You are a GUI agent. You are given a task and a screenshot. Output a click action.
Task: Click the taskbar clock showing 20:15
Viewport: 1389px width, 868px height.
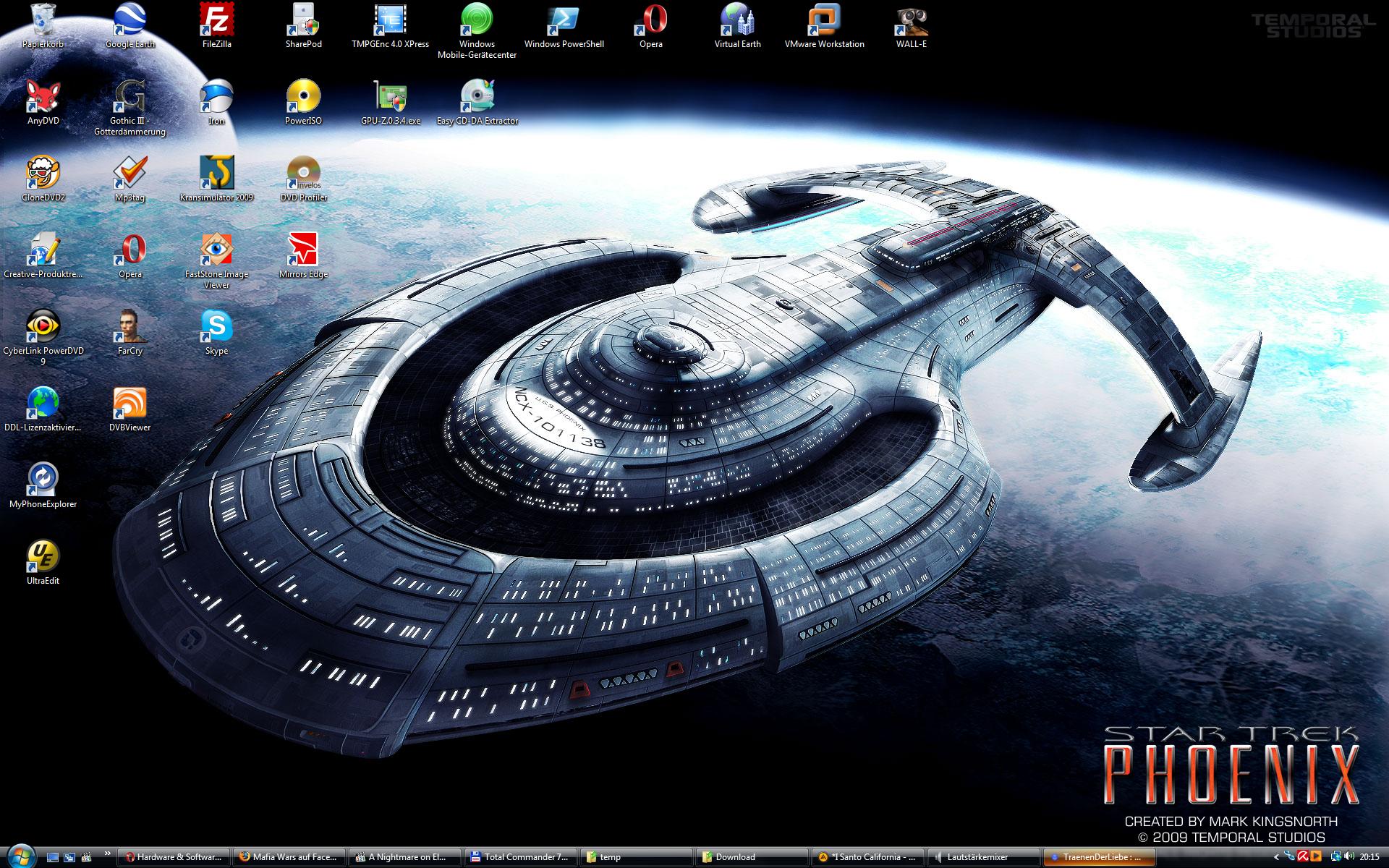(1369, 857)
